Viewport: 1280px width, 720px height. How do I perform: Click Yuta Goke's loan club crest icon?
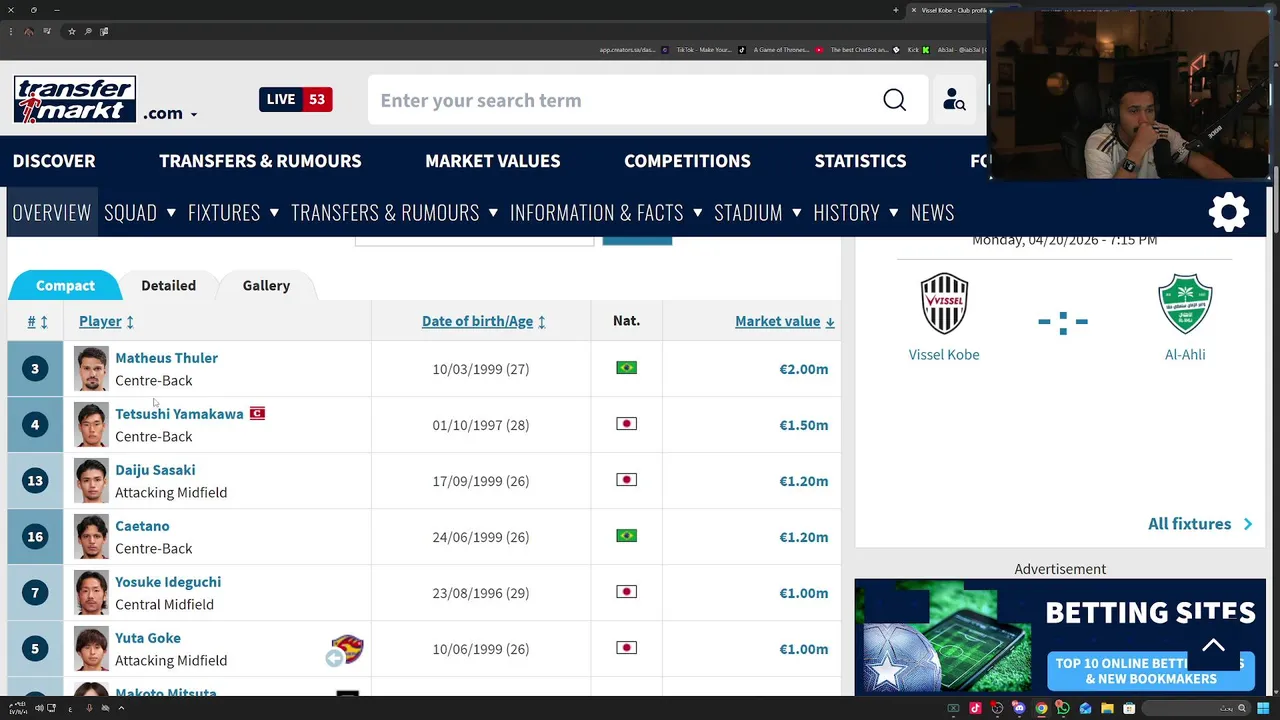click(x=346, y=649)
